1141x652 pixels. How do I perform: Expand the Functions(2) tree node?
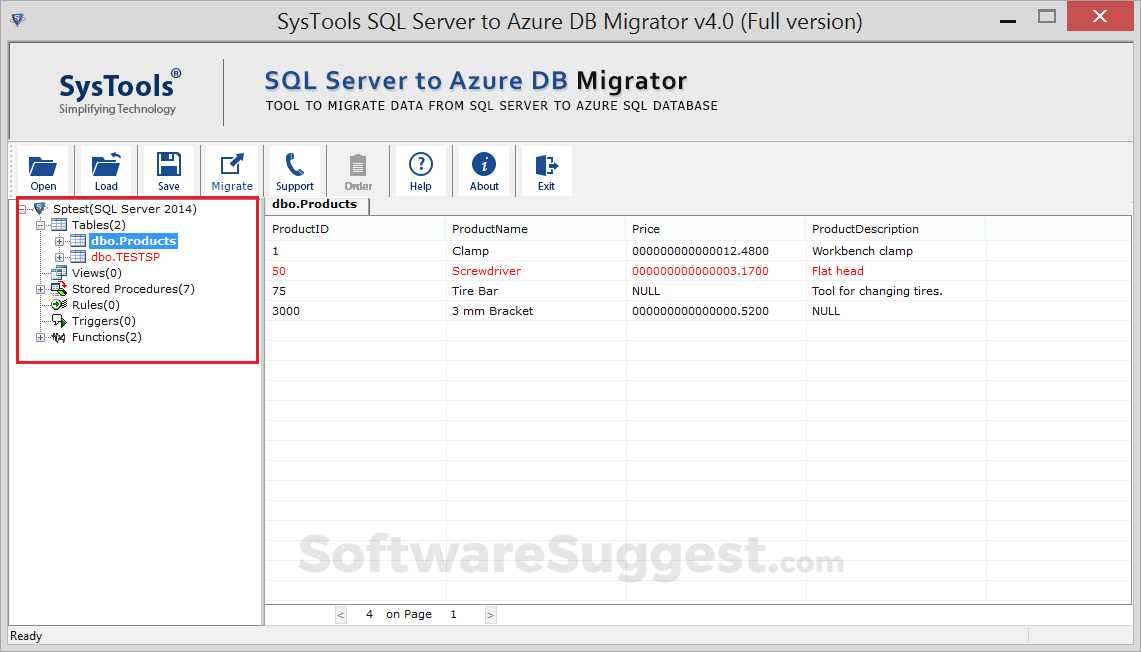pos(41,337)
